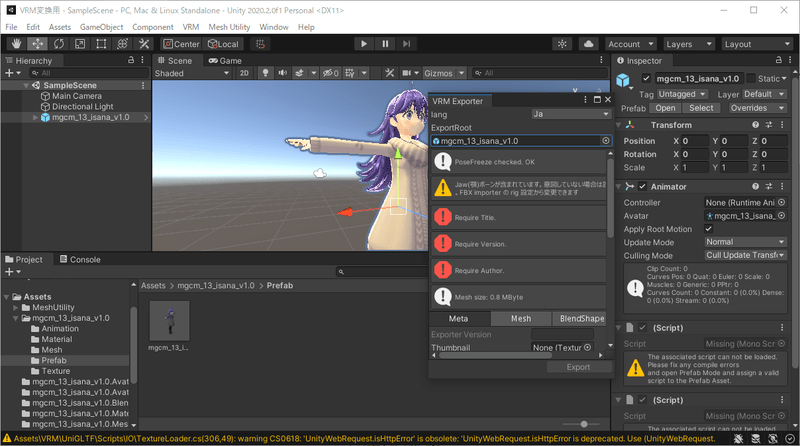Open the lang dropdown in VRM Exporter
This screenshot has width=800, height=446.
tap(570, 114)
